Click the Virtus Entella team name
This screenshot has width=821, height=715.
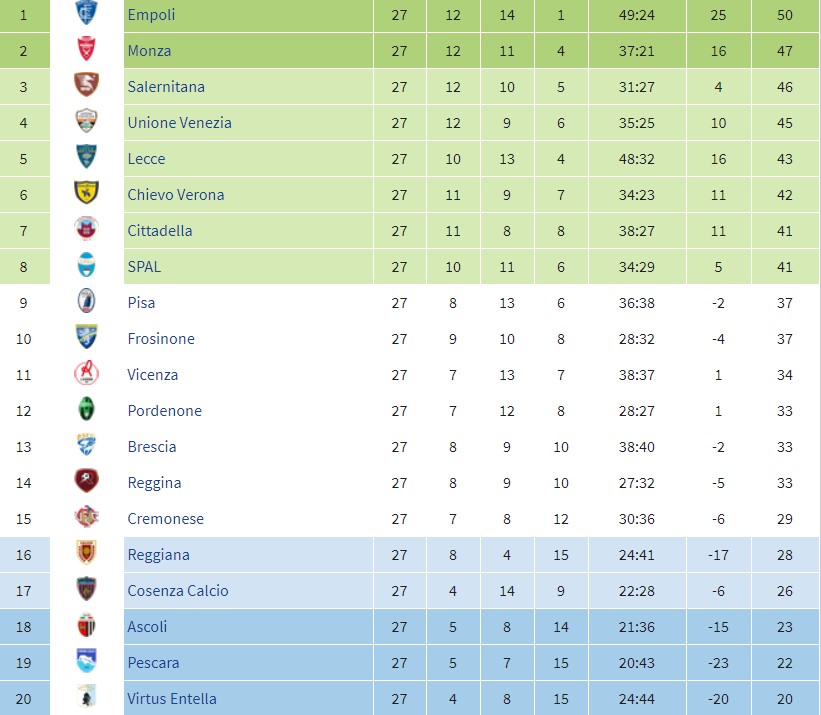pyautogui.click(x=172, y=699)
